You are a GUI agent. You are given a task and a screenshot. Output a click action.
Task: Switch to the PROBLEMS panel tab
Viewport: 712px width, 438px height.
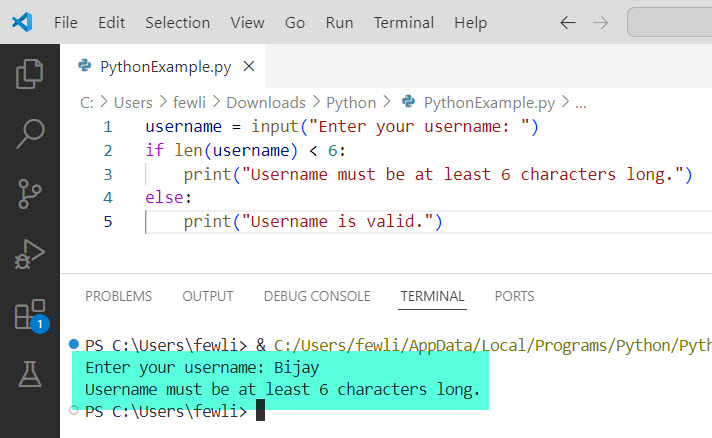point(119,296)
